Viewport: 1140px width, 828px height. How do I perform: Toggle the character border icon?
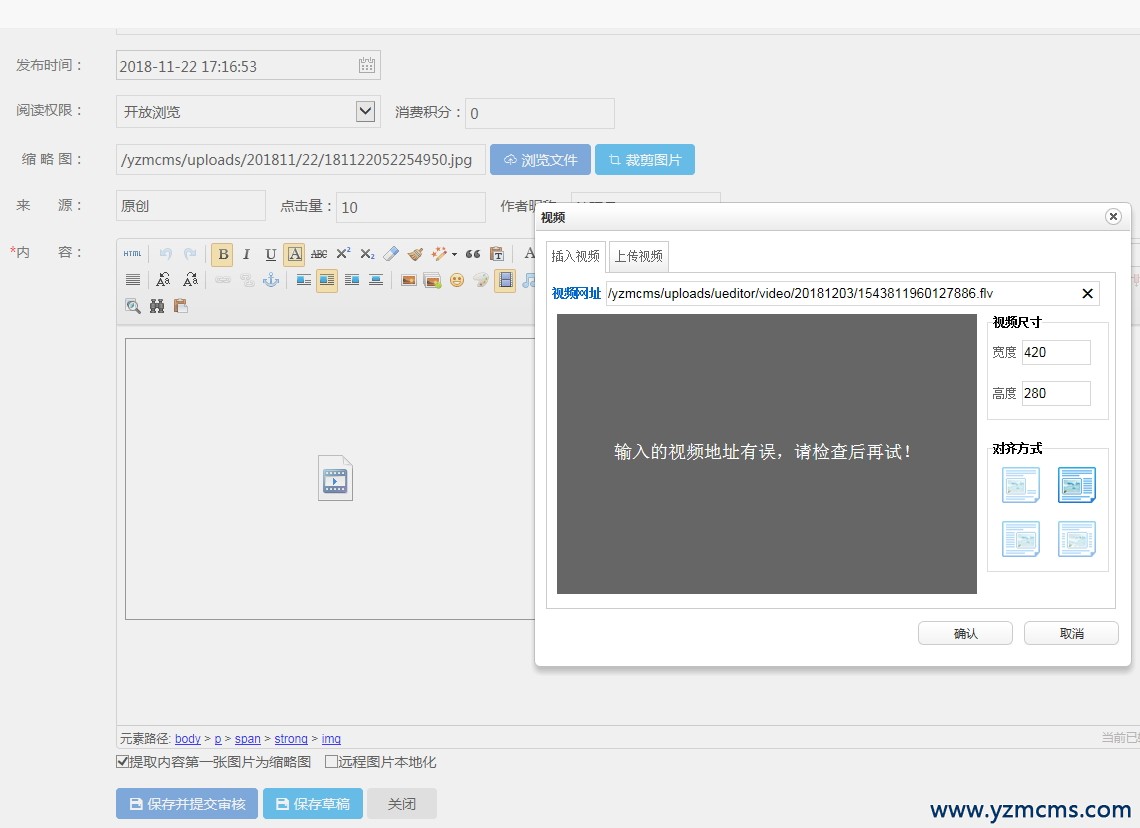(294, 254)
